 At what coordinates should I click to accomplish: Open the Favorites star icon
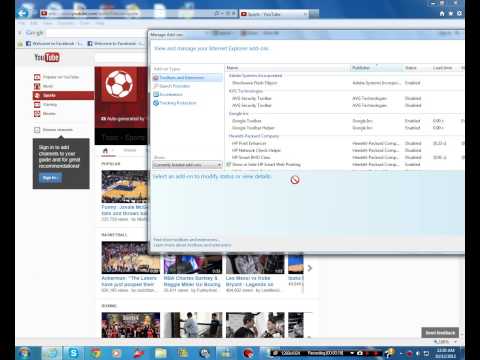(451, 13)
